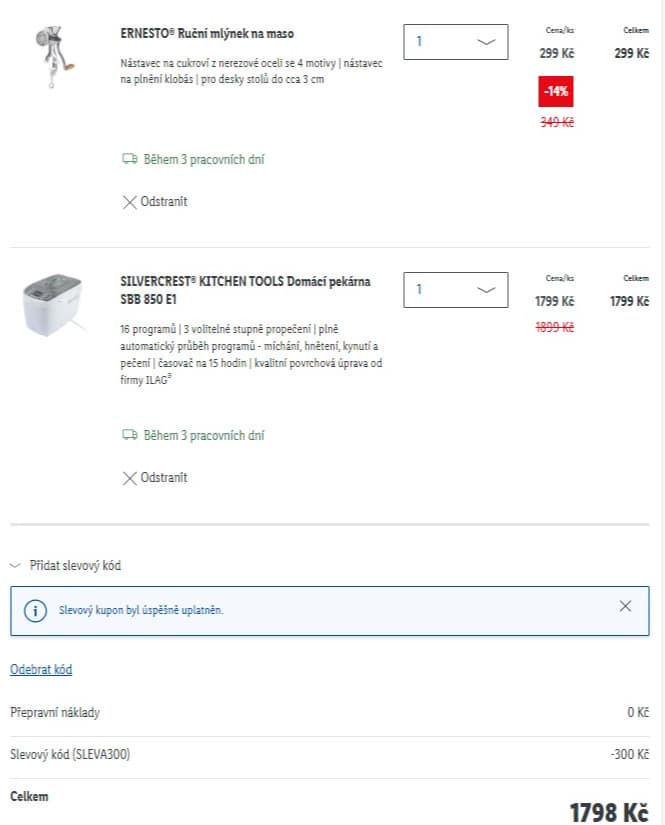This screenshot has height=825, width=665.
Task: Click the crossed-out 1899 Kč original price
Action: pos(554,324)
